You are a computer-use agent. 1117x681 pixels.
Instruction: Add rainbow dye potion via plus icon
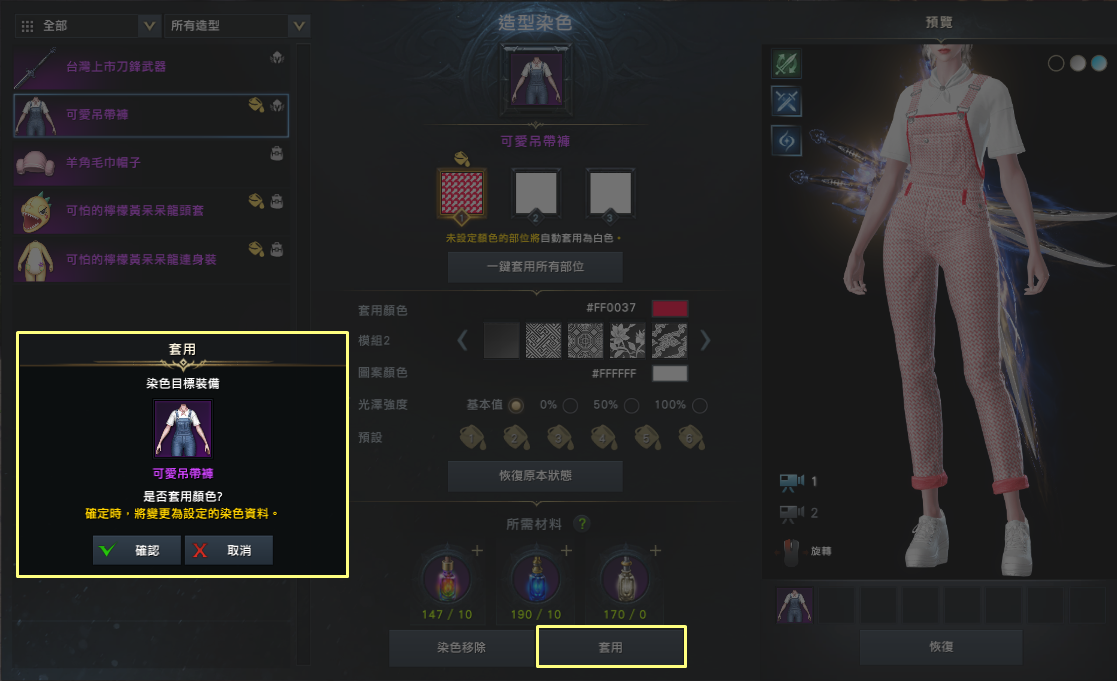pos(477,551)
